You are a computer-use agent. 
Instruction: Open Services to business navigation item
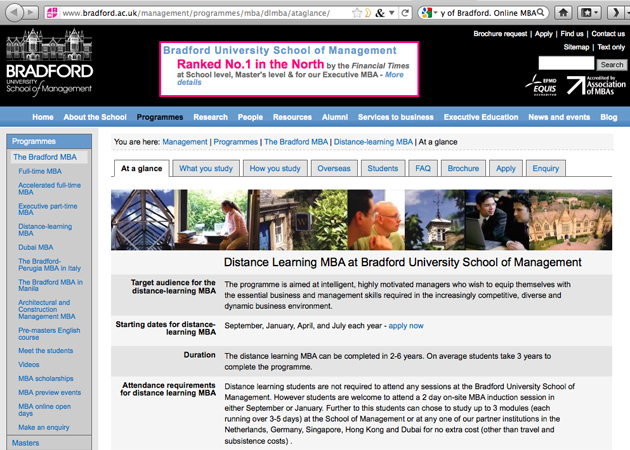tap(396, 117)
